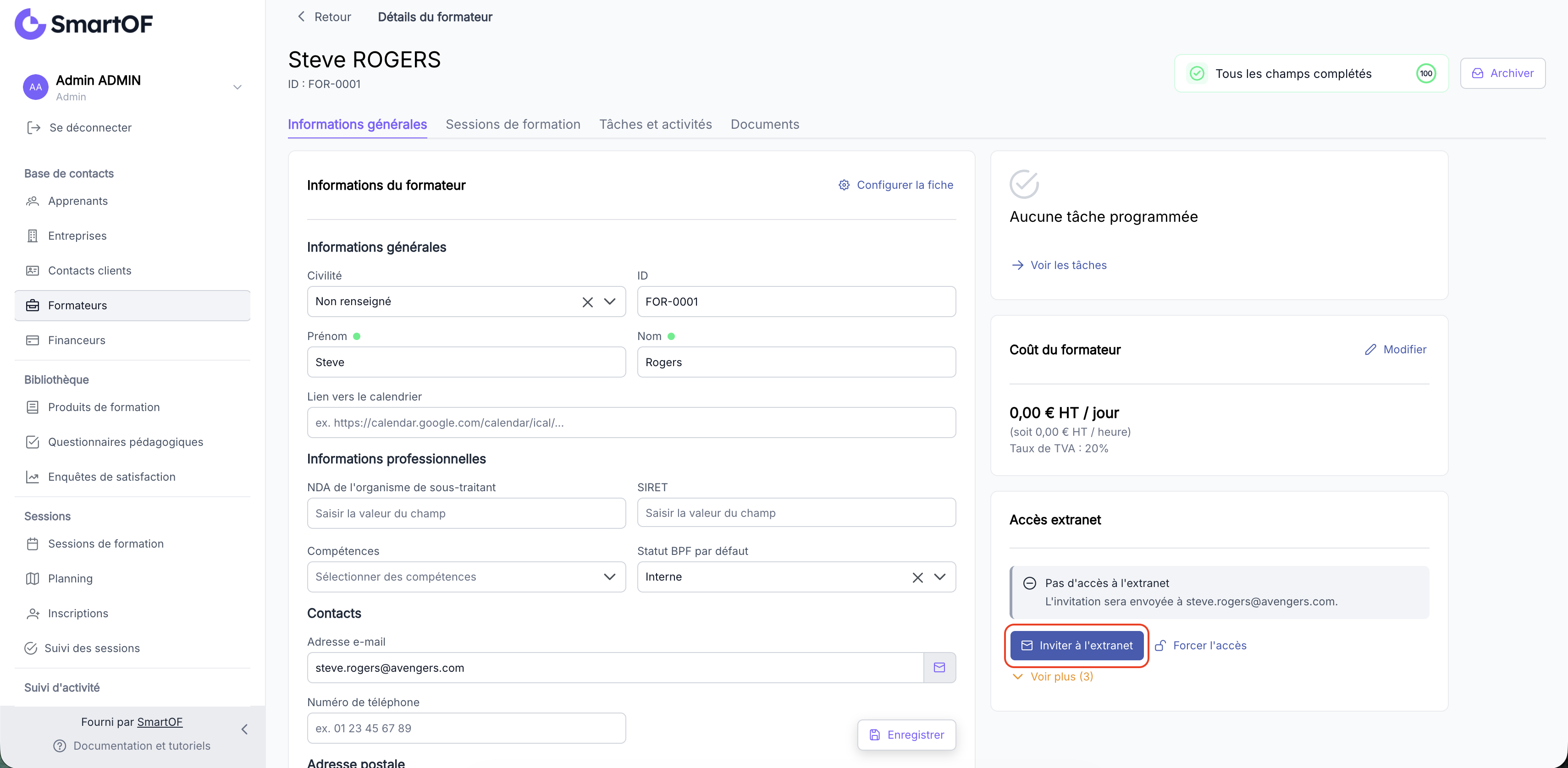The height and width of the screenshot is (768, 1568).
Task: Click the Enregistrer save disk icon
Action: point(875,735)
